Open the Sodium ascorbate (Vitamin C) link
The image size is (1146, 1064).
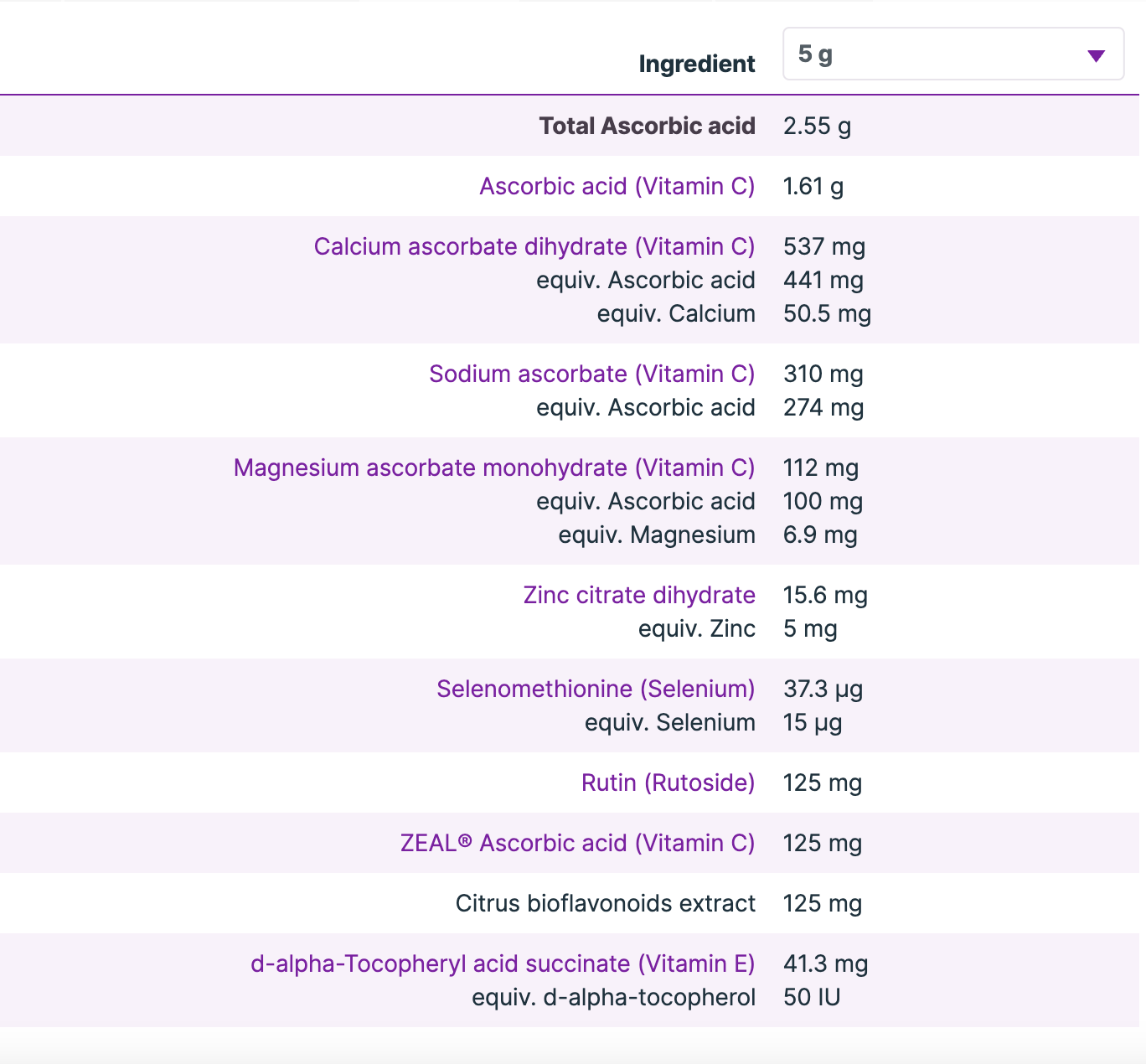(x=592, y=374)
